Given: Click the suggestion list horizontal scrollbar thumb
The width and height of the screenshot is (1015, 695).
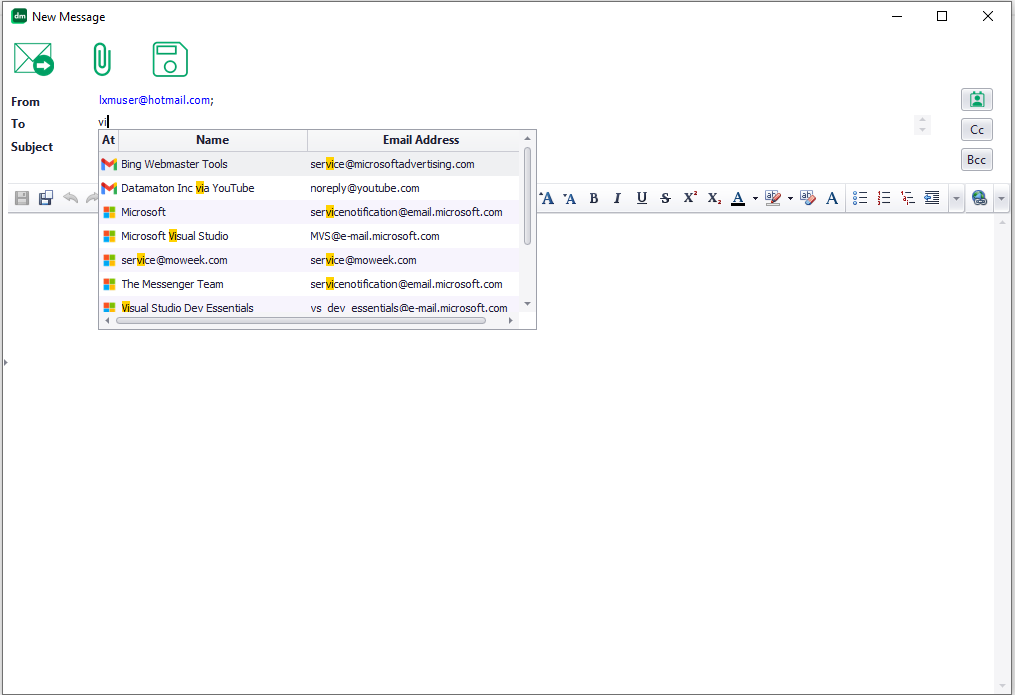Looking at the screenshot, I should [301, 320].
